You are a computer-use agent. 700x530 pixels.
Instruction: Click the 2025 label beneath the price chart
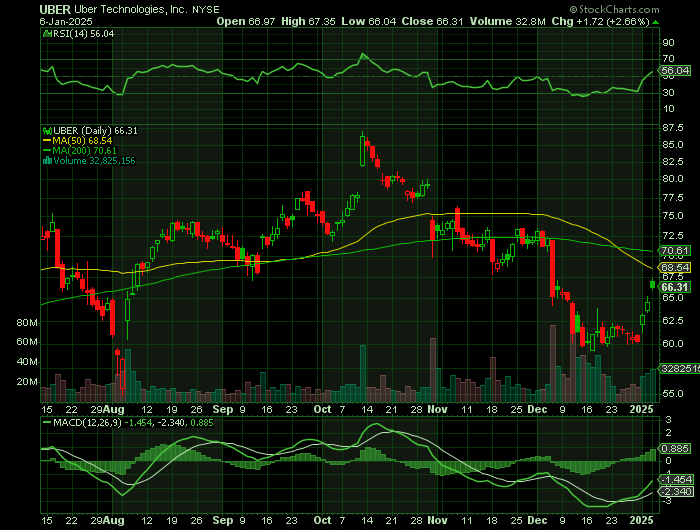[x=641, y=409]
